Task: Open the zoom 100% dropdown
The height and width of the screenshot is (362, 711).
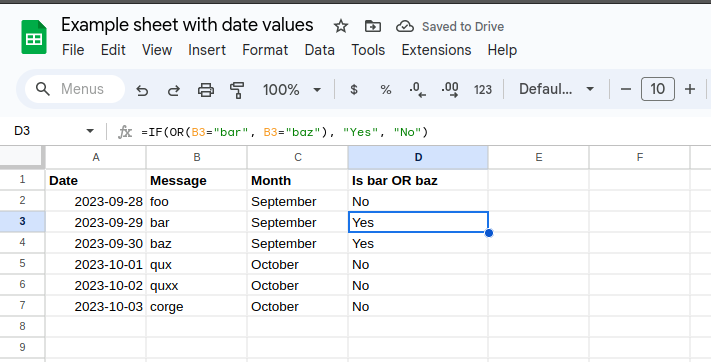Action: 292,89
